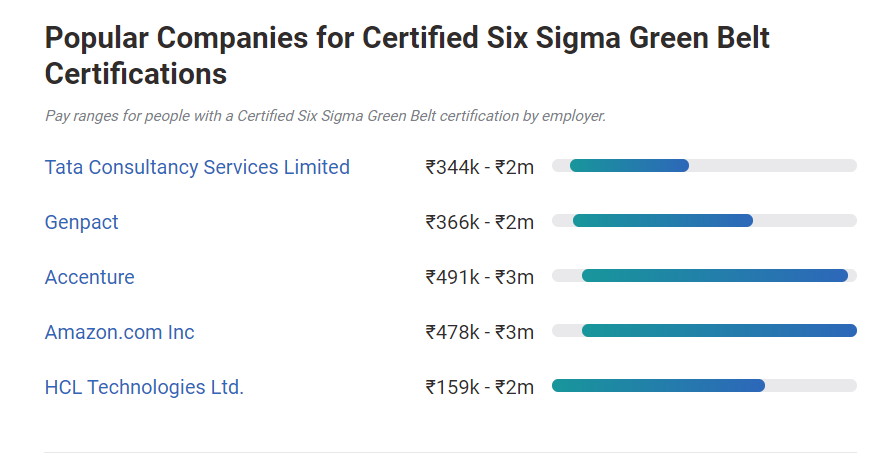This screenshot has height=461, width=874.
Task: Click the gray unfilled end of Tata's bar
Action: point(772,165)
